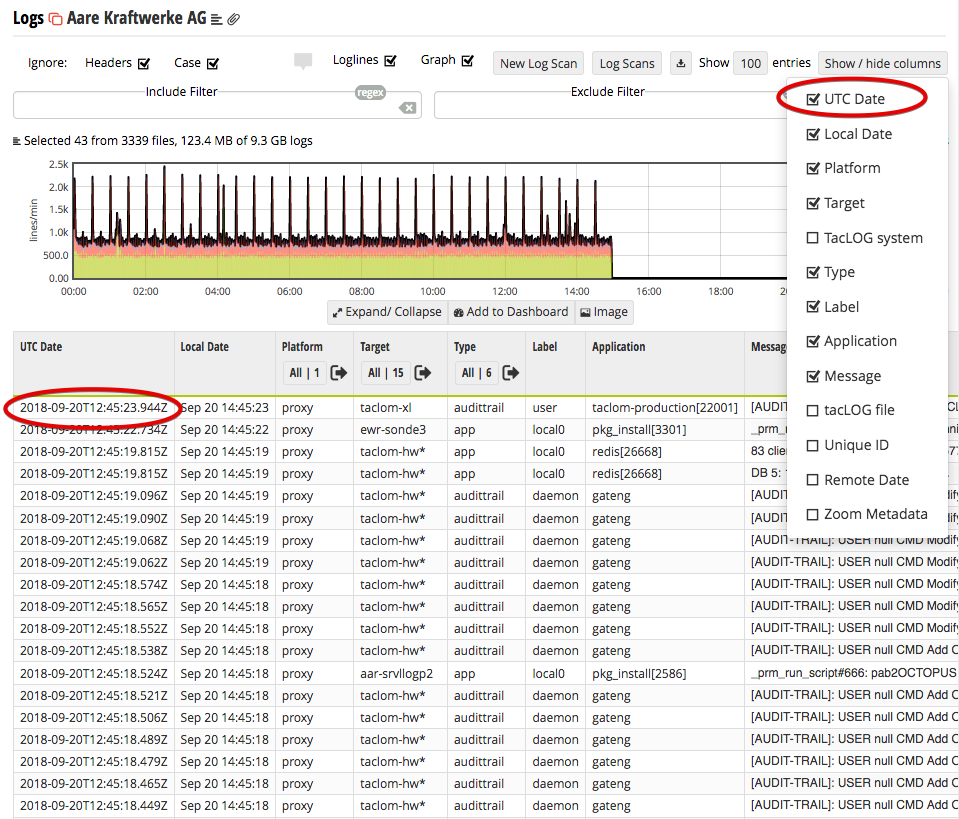Toggle the Headers ignore checkbox
Viewport: 959px width, 819px height.
point(144,63)
